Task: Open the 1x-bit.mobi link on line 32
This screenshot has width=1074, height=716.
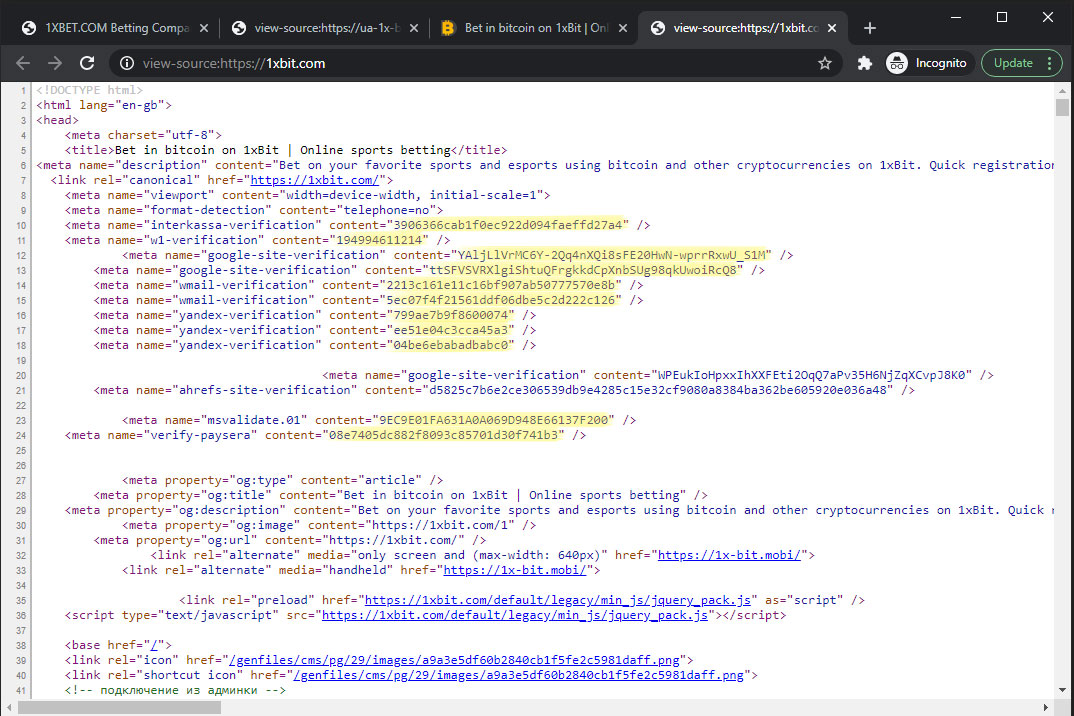Action: (x=729, y=555)
